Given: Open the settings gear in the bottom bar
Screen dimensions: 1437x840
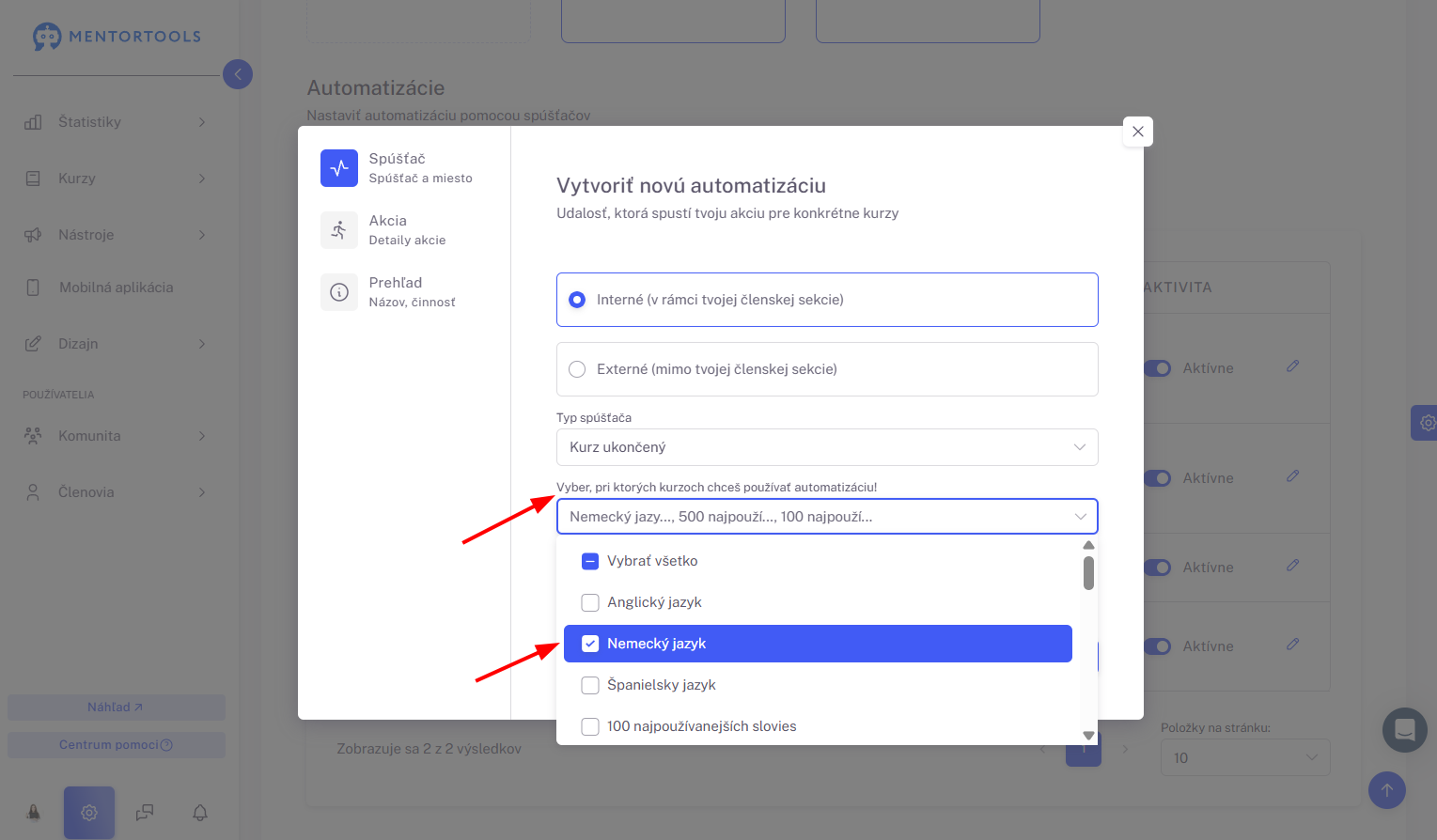Looking at the screenshot, I should (x=89, y=813).
